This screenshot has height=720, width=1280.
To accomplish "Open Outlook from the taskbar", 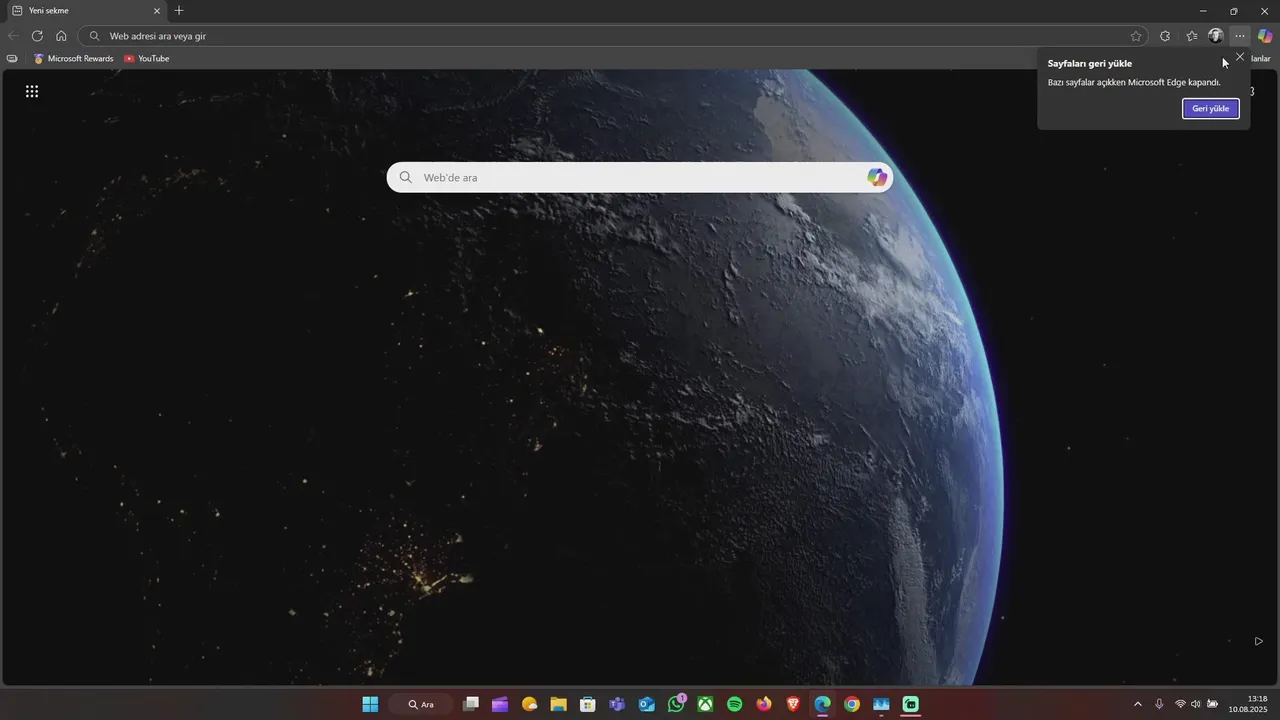I will 647,704.
